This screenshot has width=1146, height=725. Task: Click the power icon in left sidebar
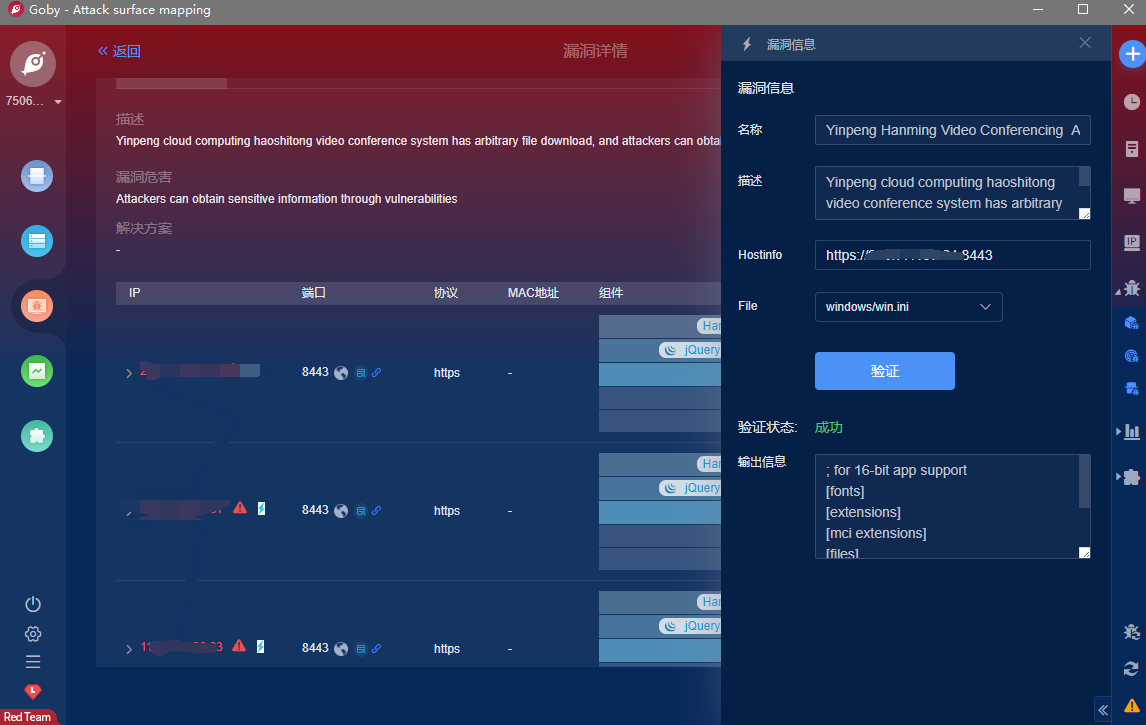tap(33, 604)
